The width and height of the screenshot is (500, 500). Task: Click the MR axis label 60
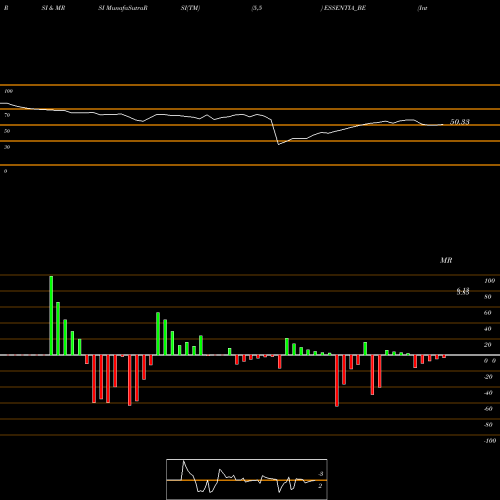point(488,313)
